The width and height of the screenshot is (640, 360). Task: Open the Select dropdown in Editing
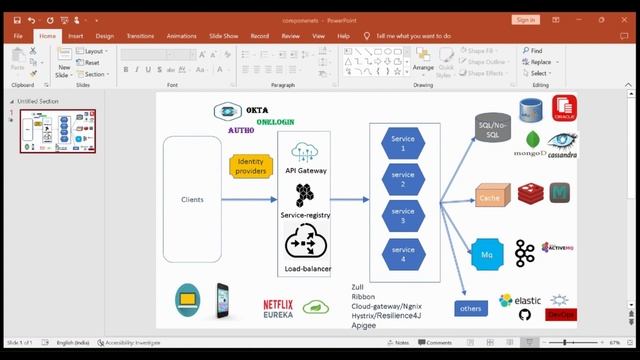point(537,73)
